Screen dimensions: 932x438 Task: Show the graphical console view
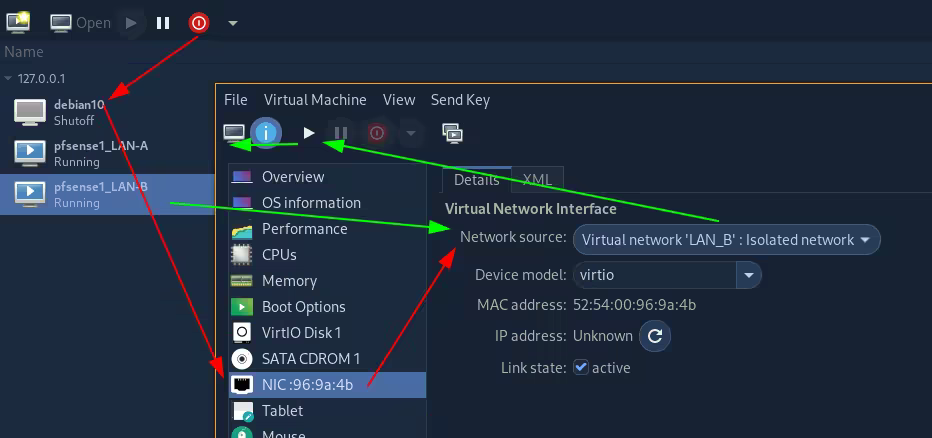coord(234,133)
